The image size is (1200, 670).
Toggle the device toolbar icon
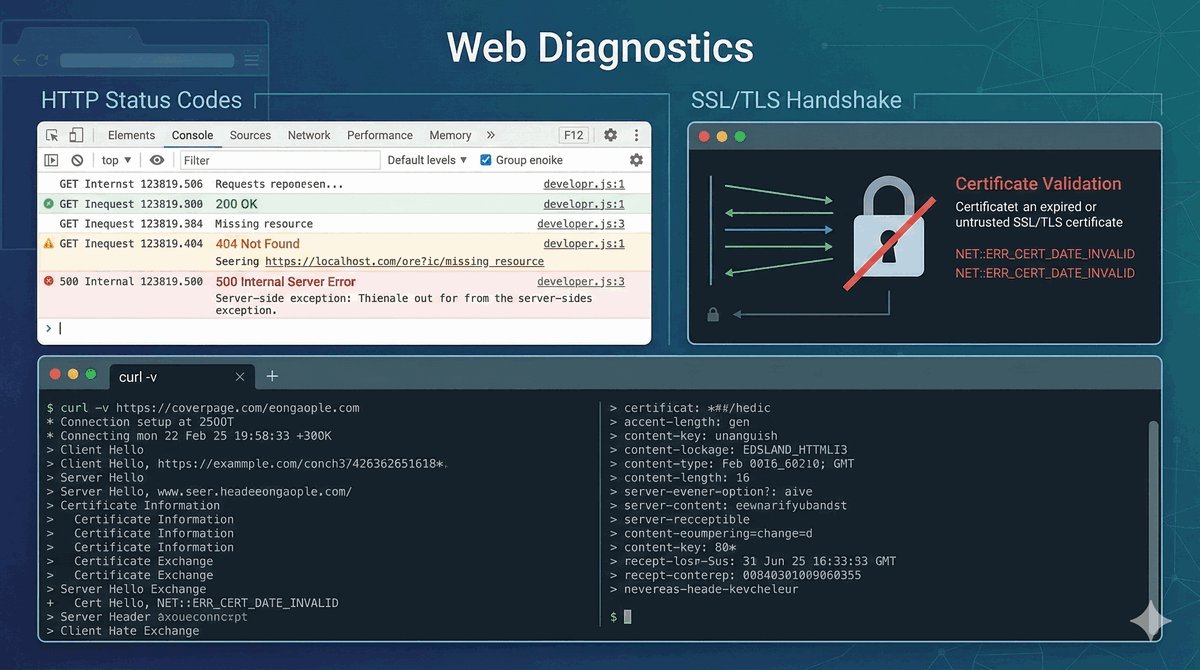pos(76,135)
